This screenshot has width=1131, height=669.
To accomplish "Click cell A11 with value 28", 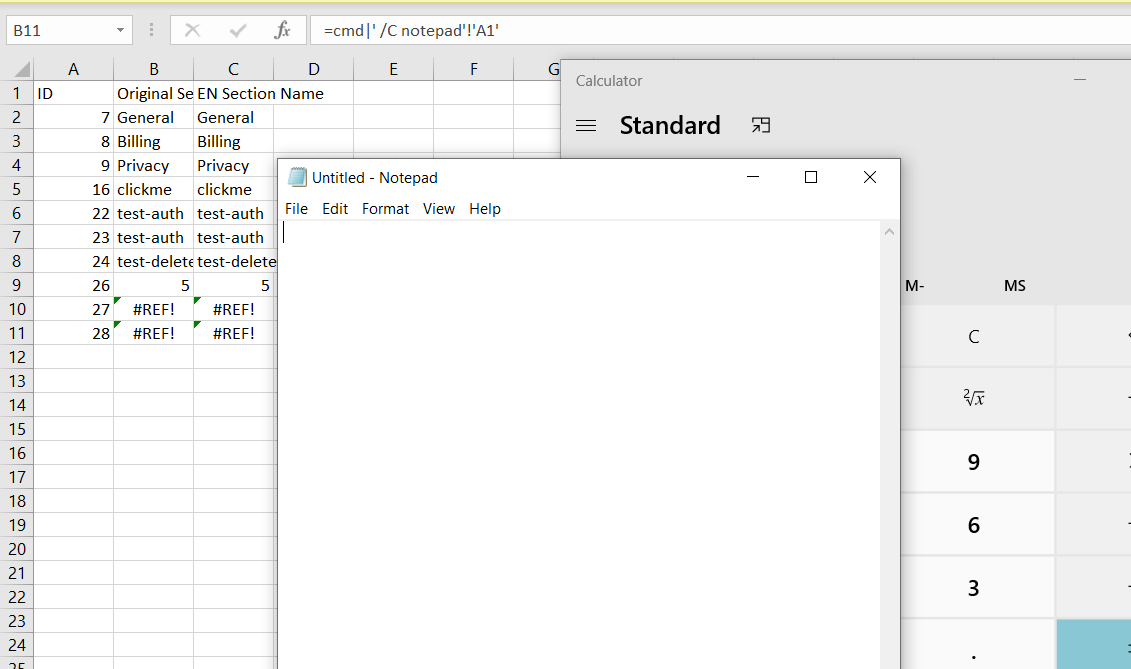I will [x=74, y=333].
